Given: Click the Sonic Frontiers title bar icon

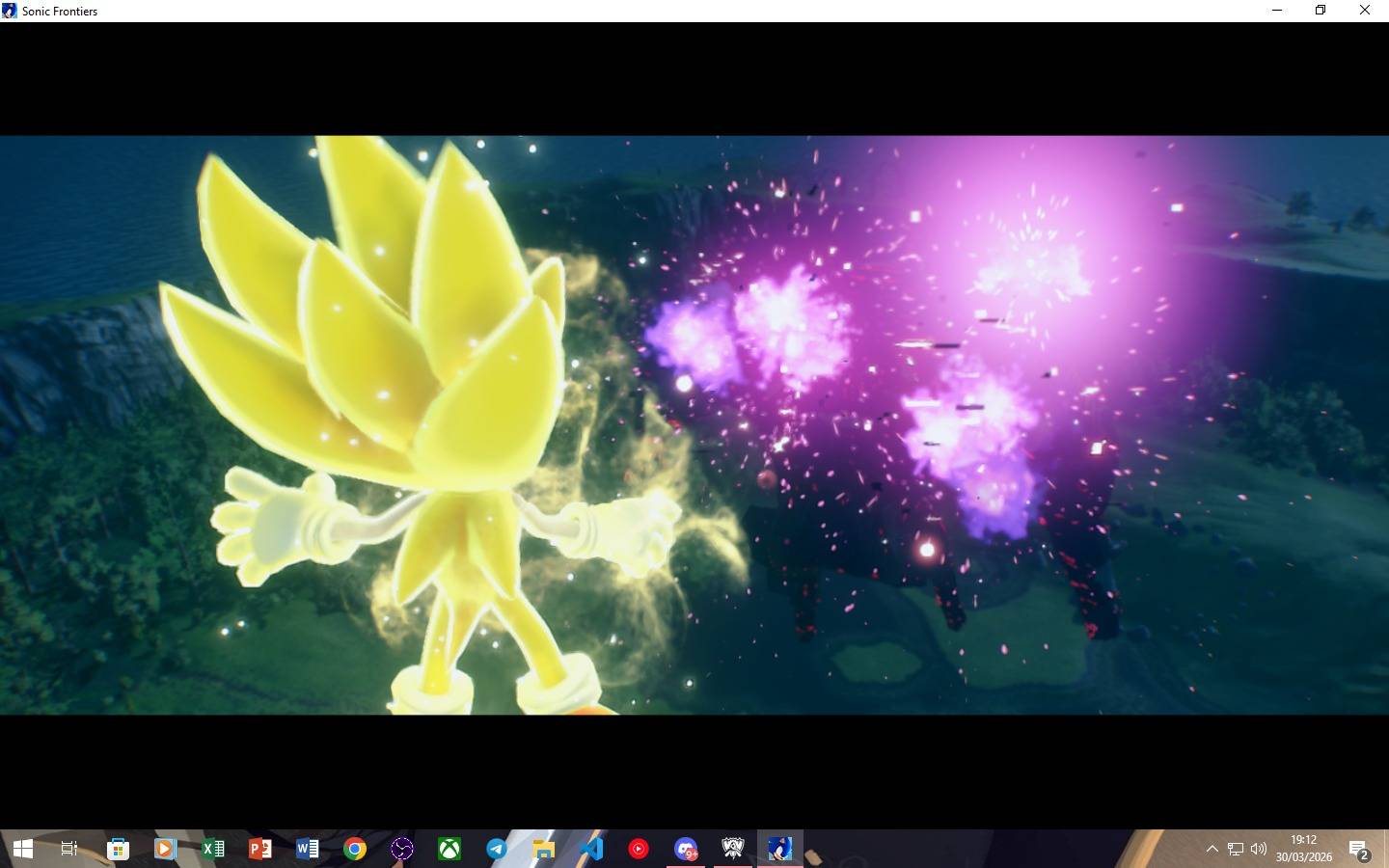Looking at the screenshot, I should 11,11.
